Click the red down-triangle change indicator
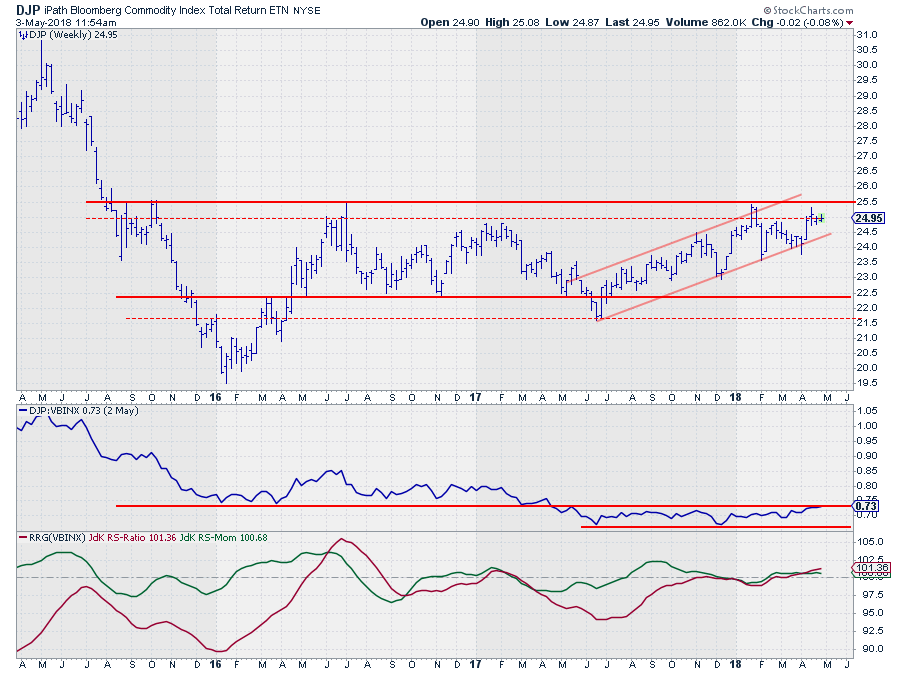Image resolution: width=900 pixels, height=673 pixels. tap(850, 23)
